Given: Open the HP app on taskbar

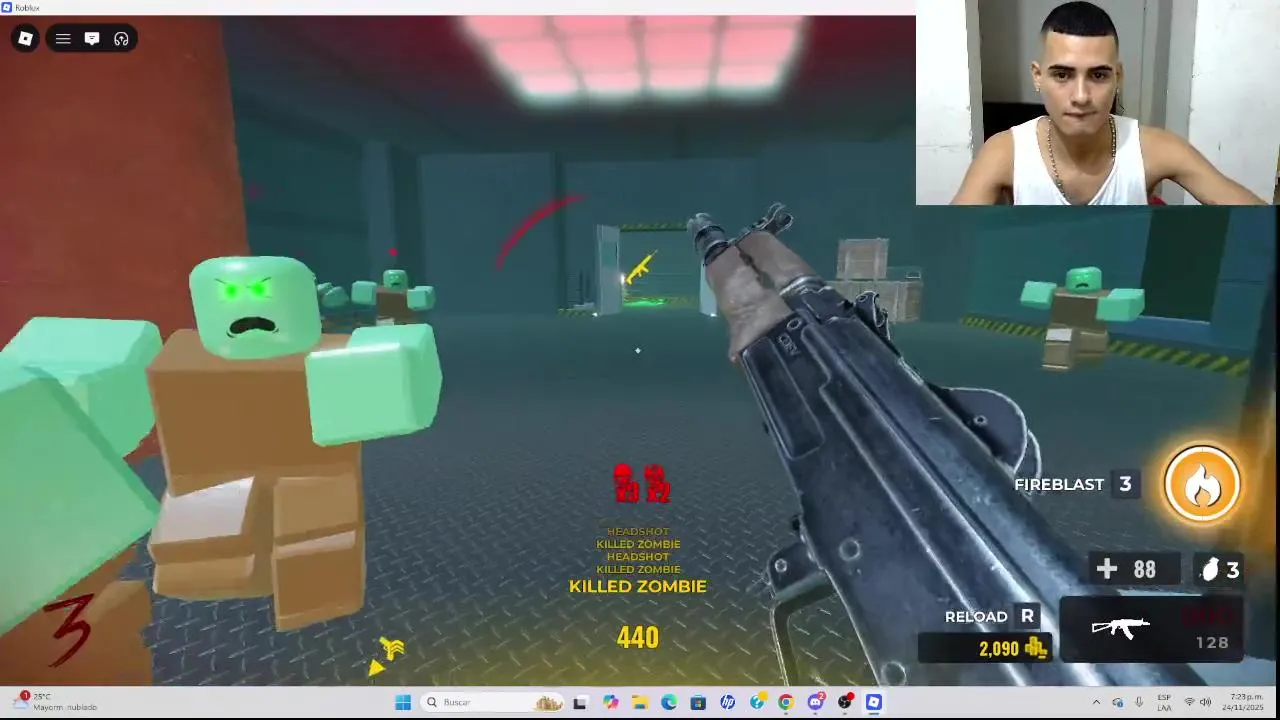Looking at the screenshot, I should [727, 702].
